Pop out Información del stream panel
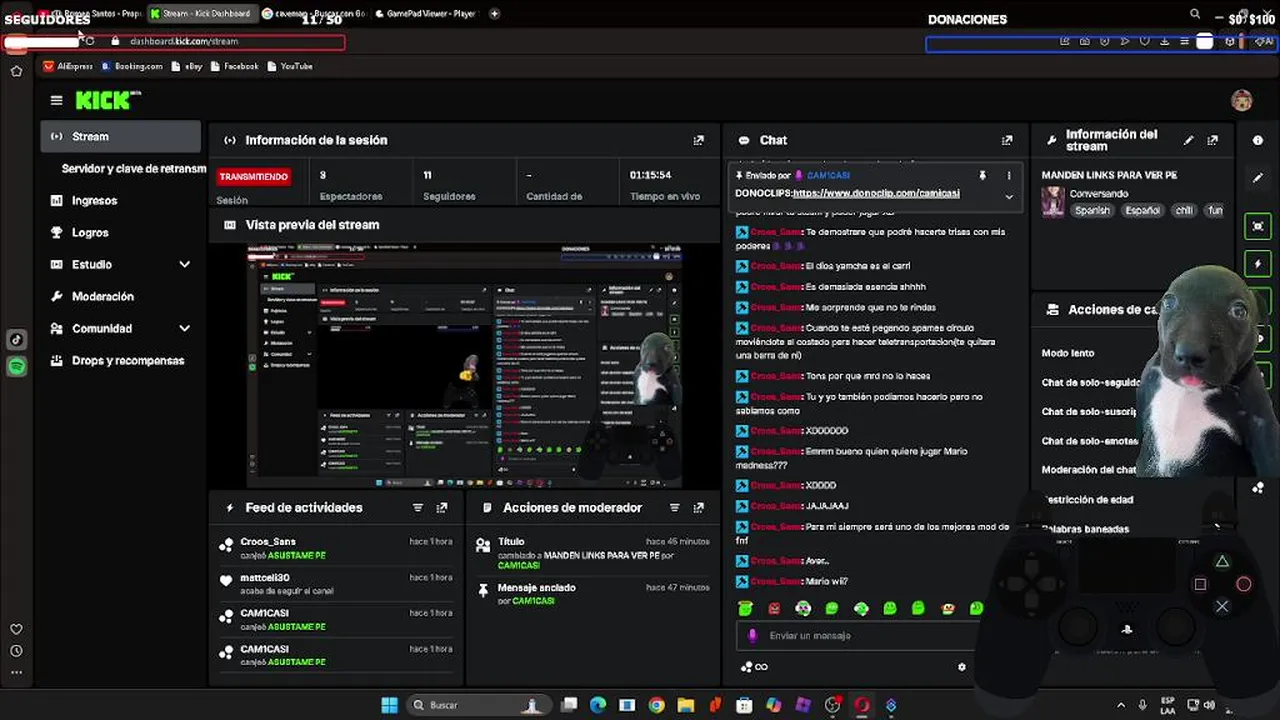1280x720 pixels. point(1212,140)
